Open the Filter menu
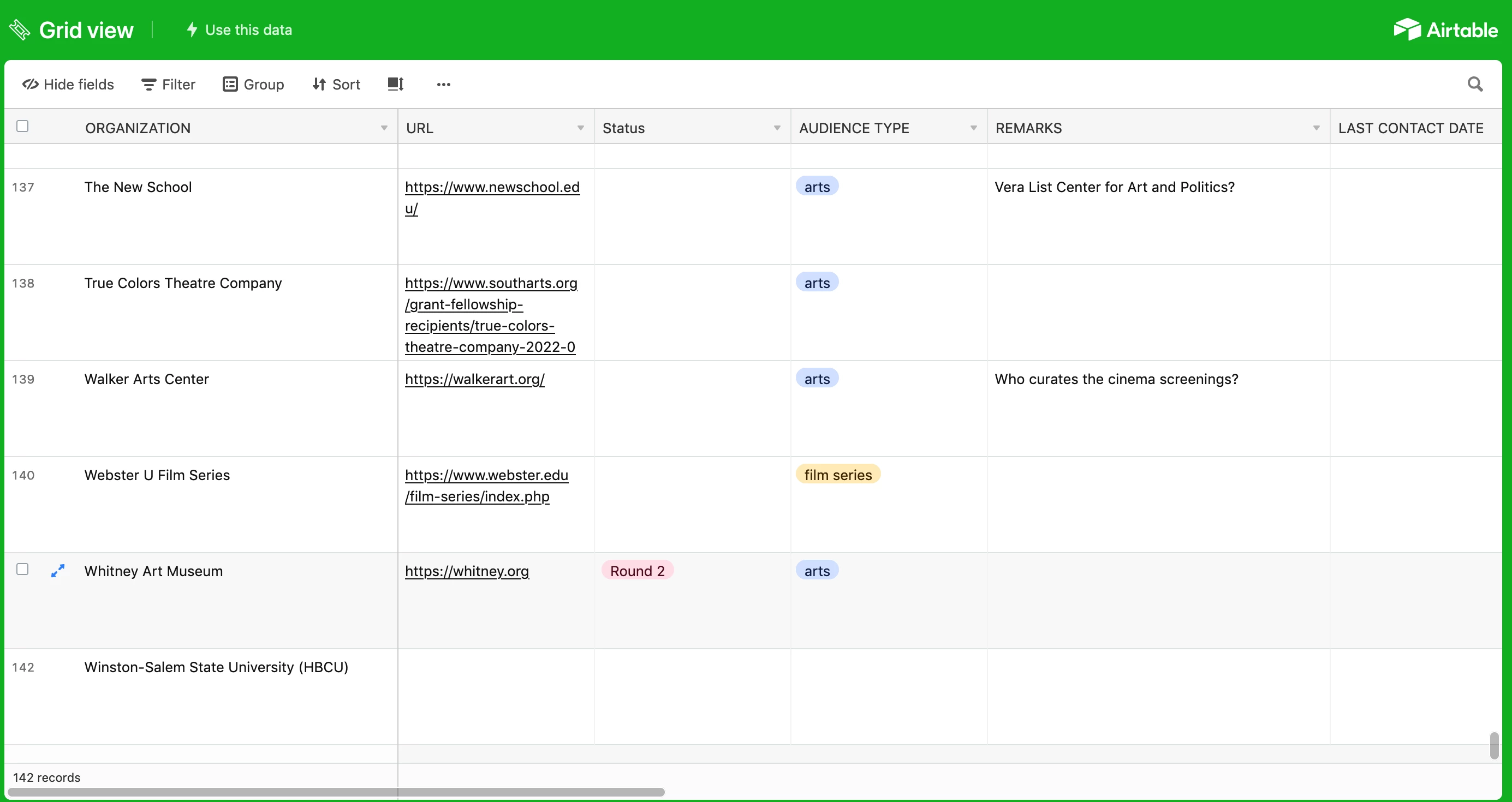Screen dimensions: 1512x802 [x=168, y=85]
